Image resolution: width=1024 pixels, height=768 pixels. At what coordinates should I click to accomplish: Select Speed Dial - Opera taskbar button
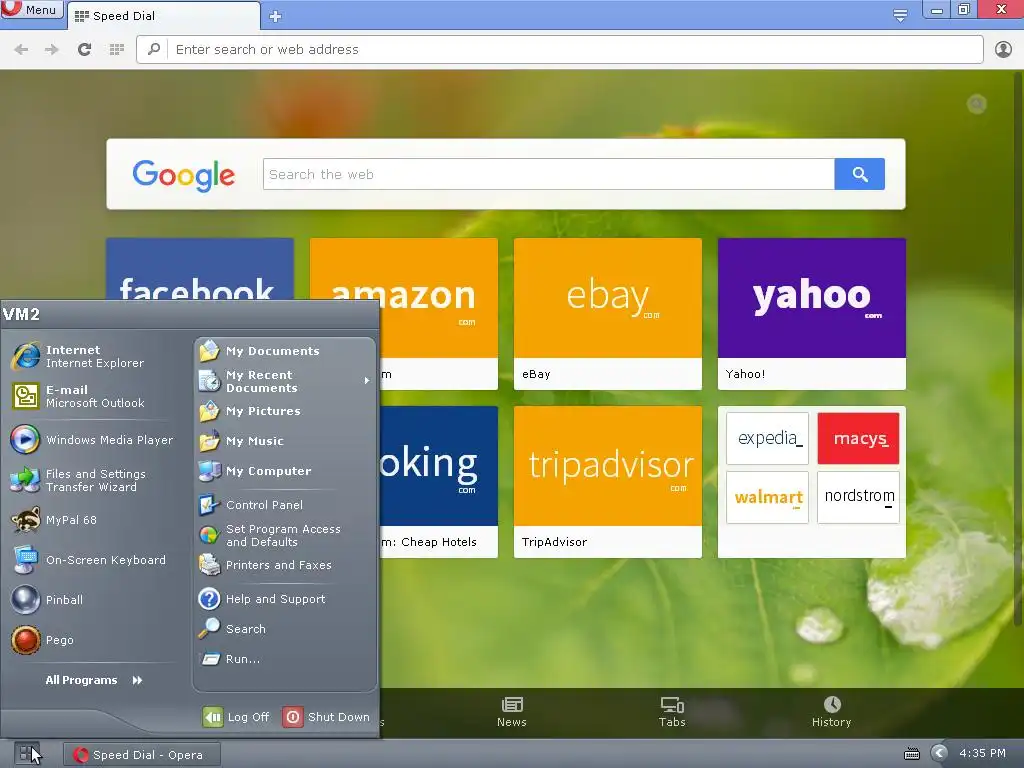pos(141,755)
